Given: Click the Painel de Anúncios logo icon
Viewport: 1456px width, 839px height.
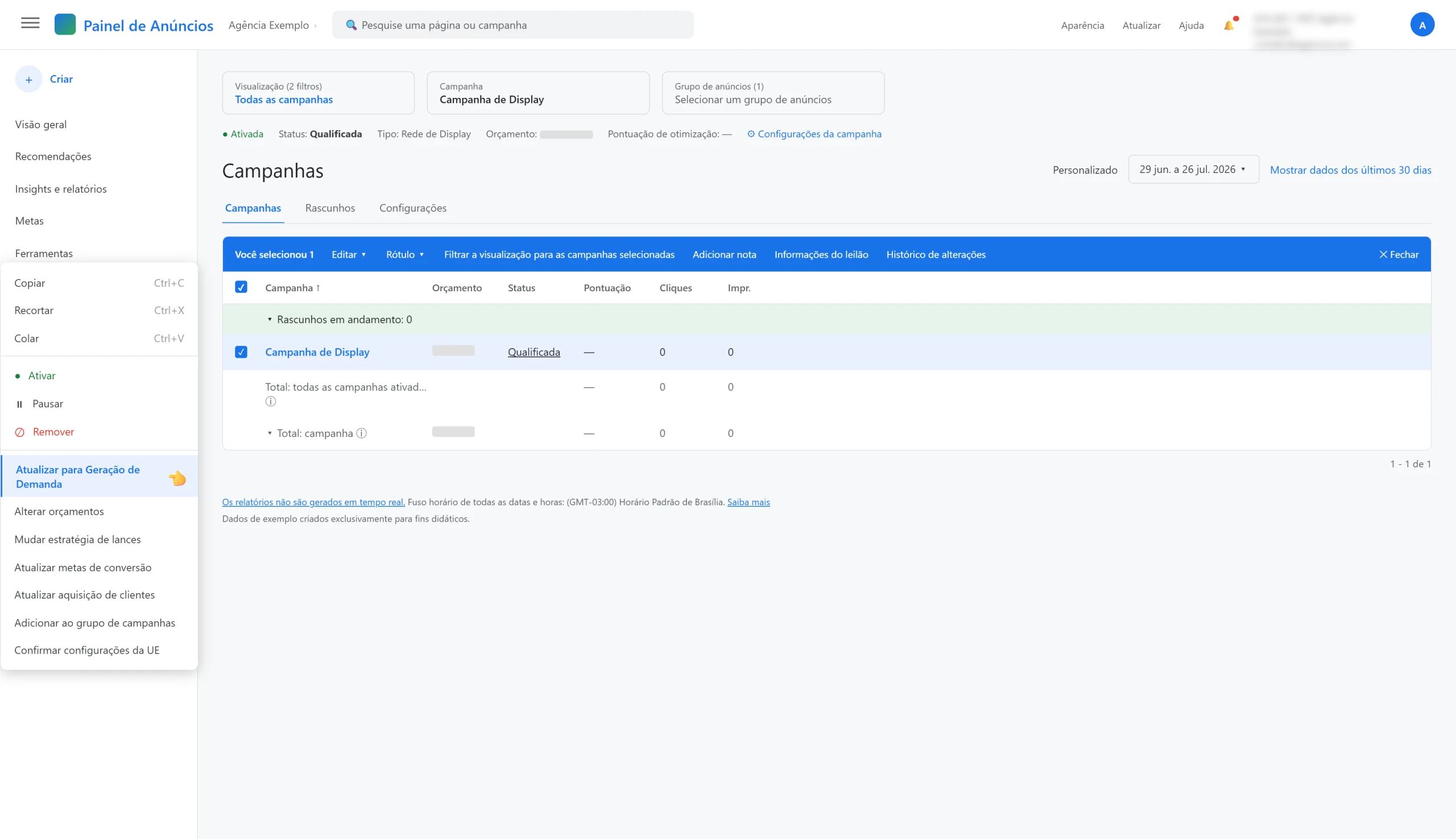Looking at the screenshot, I should [x=65, y=25].
